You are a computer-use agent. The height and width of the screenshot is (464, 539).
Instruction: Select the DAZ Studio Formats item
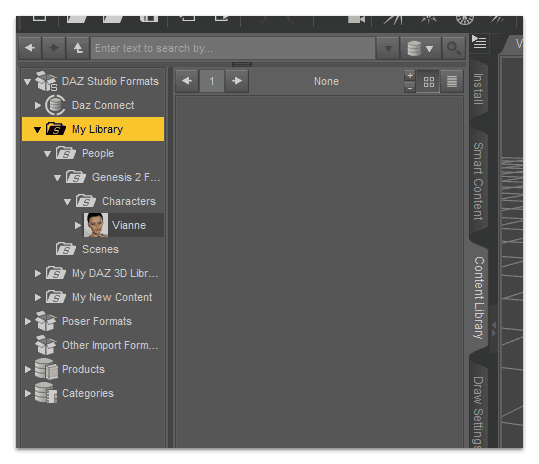110,81
